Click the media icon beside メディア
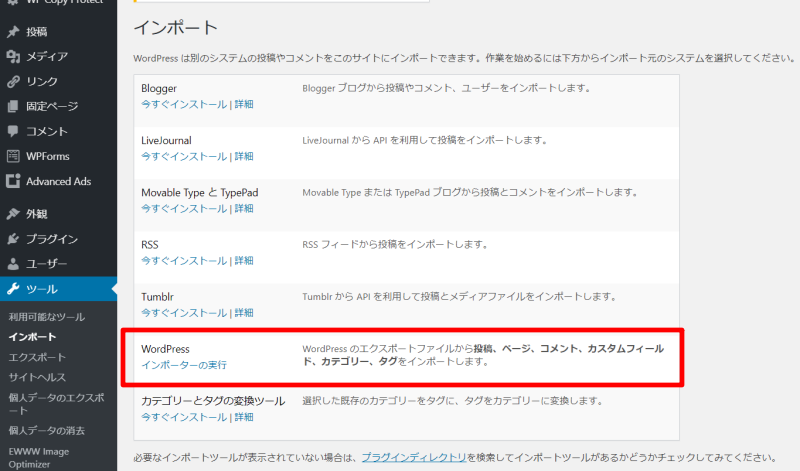Image resolution: width=800 pixels, height=471 pixels. 13,57
